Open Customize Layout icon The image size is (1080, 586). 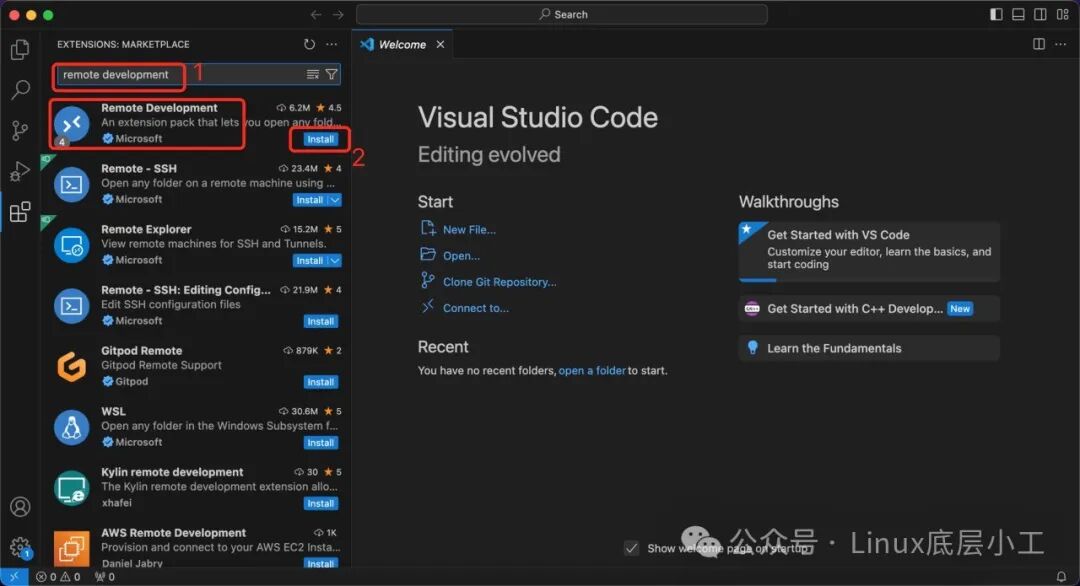[x=1063, y=14]
